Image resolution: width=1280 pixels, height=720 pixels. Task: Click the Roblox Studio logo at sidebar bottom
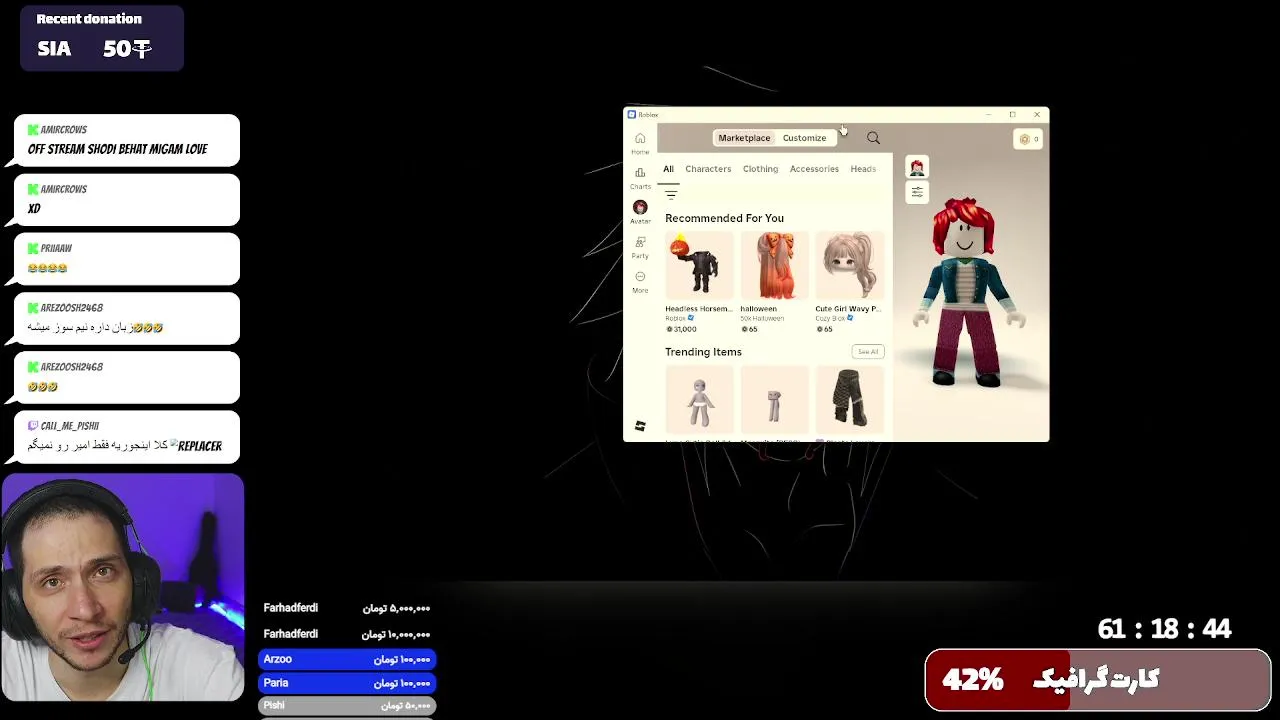tap(640, 426)
